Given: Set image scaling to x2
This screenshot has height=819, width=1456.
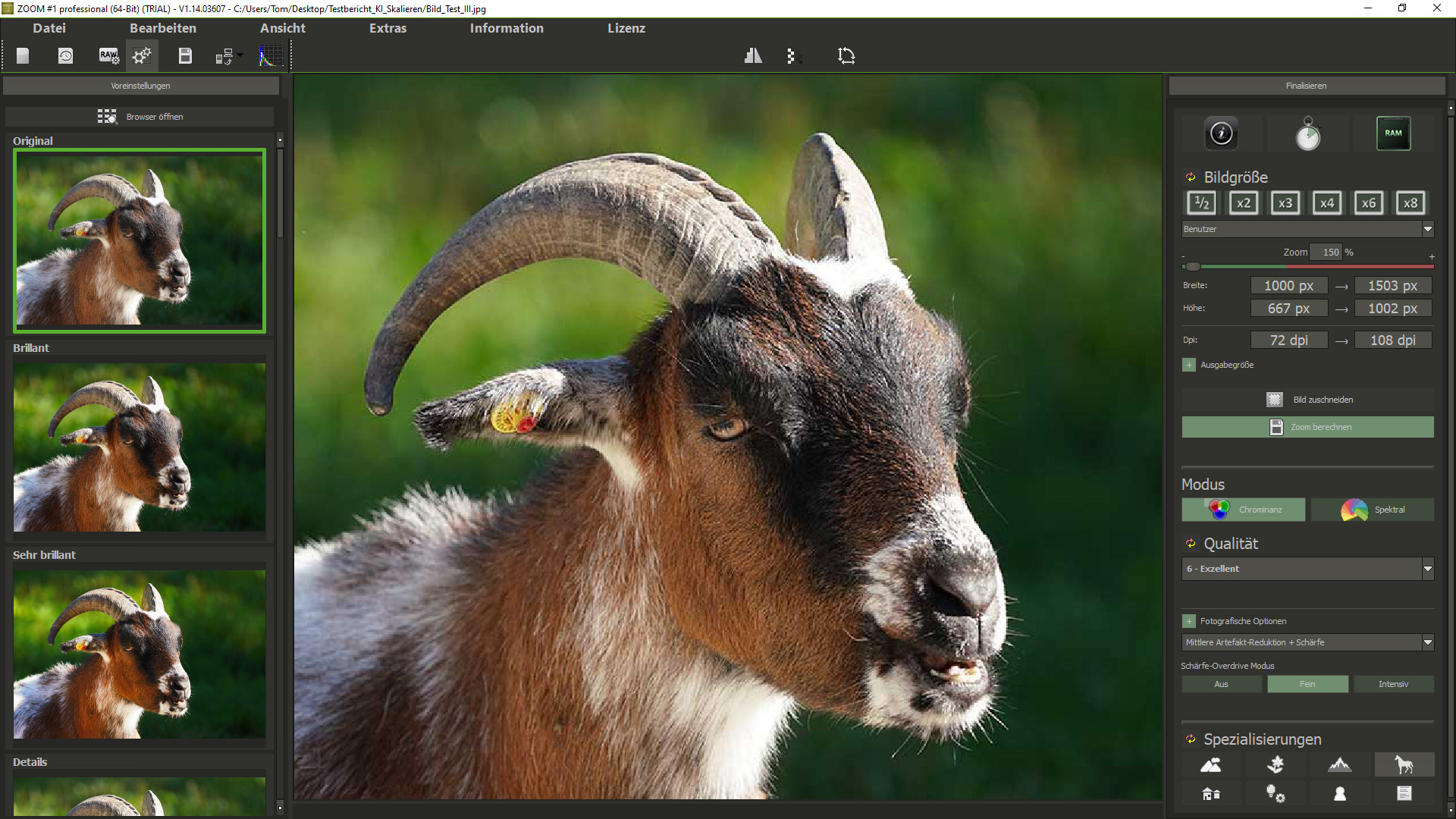Looking at the screenshot, I should pos(1244,203).
